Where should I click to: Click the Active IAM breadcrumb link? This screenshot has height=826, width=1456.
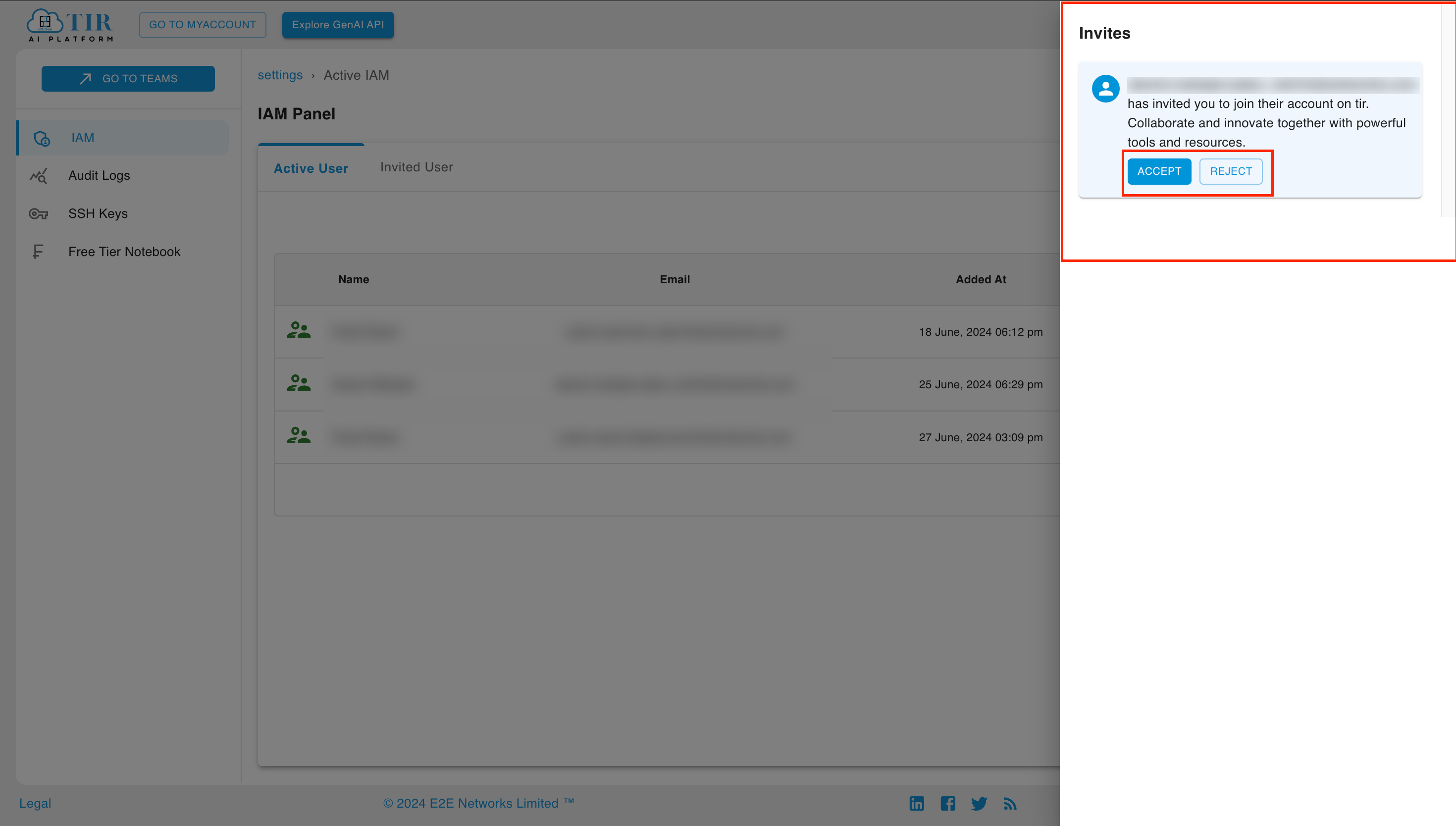point(356,75)
